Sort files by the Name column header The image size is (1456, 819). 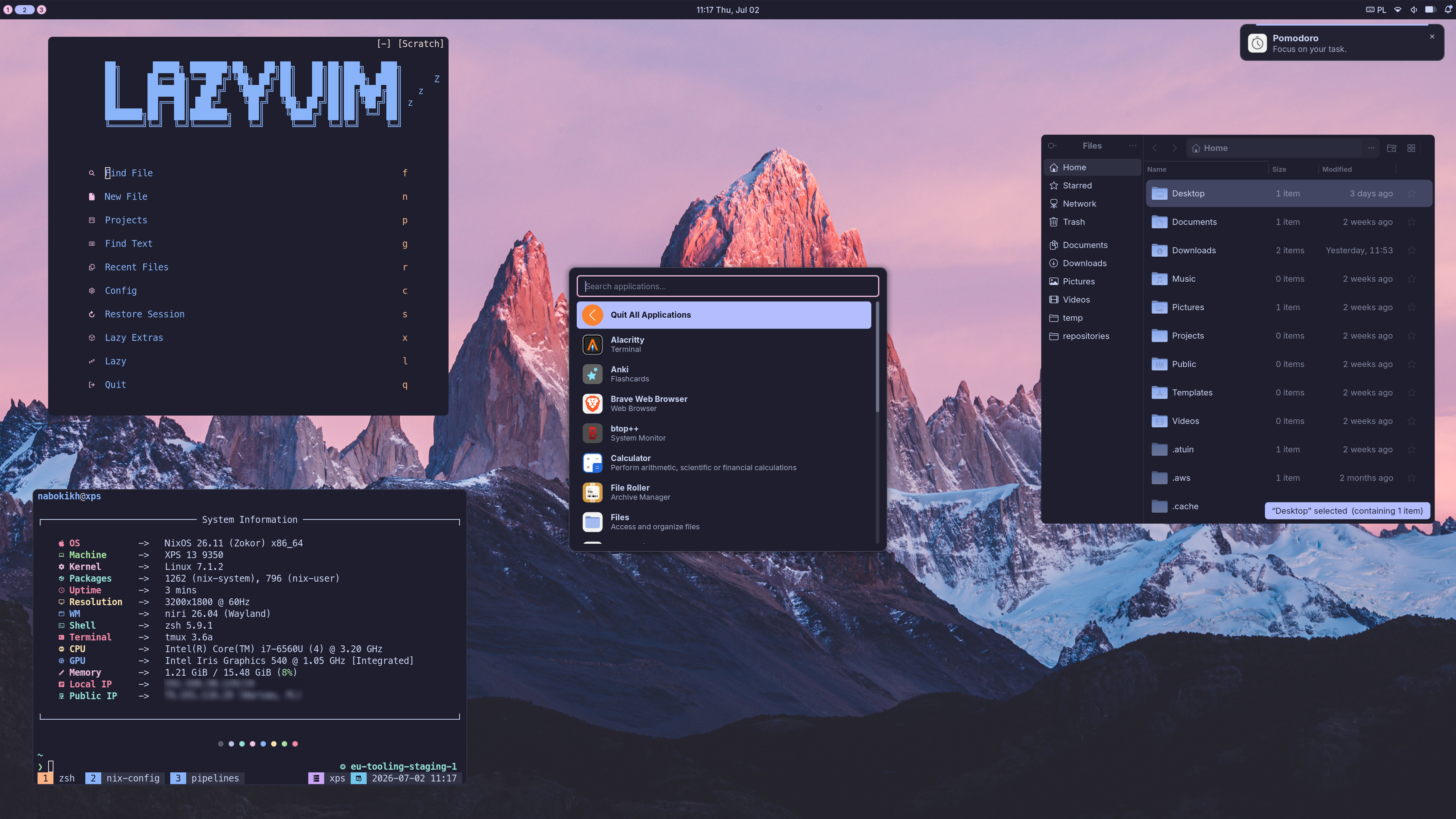pos(1157,169)
